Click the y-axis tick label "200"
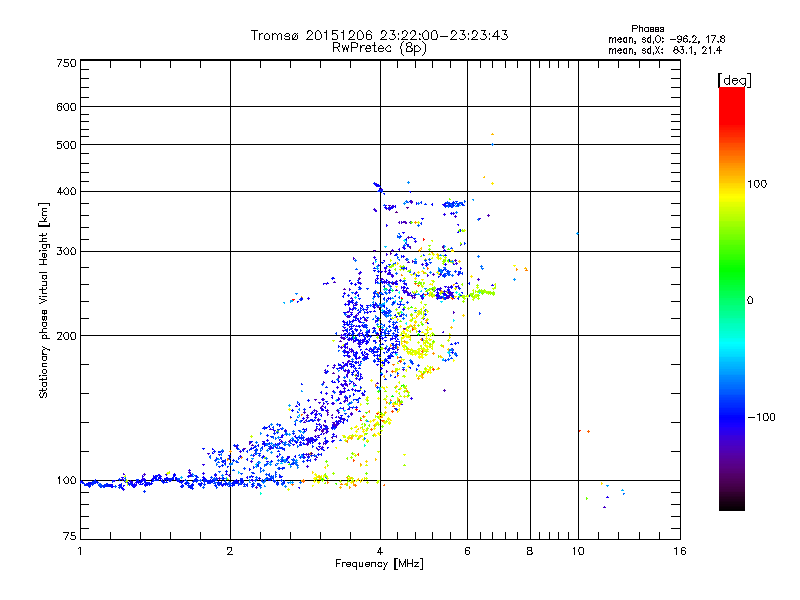This screenshot has height=600, width=800. click(x=67, y=336)
